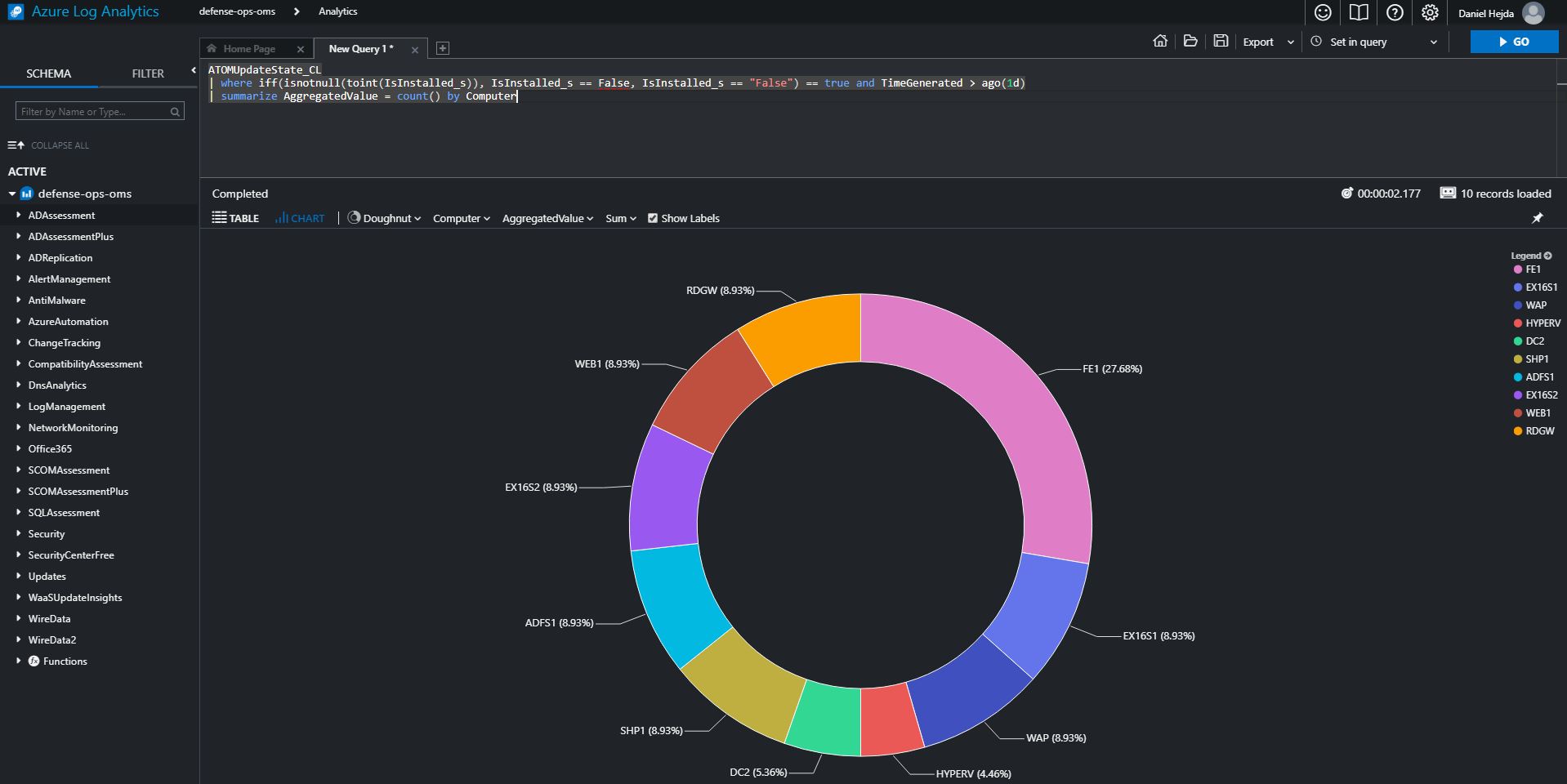Open the settings gear icon
1567x784 pixels.
[1430, 12]
